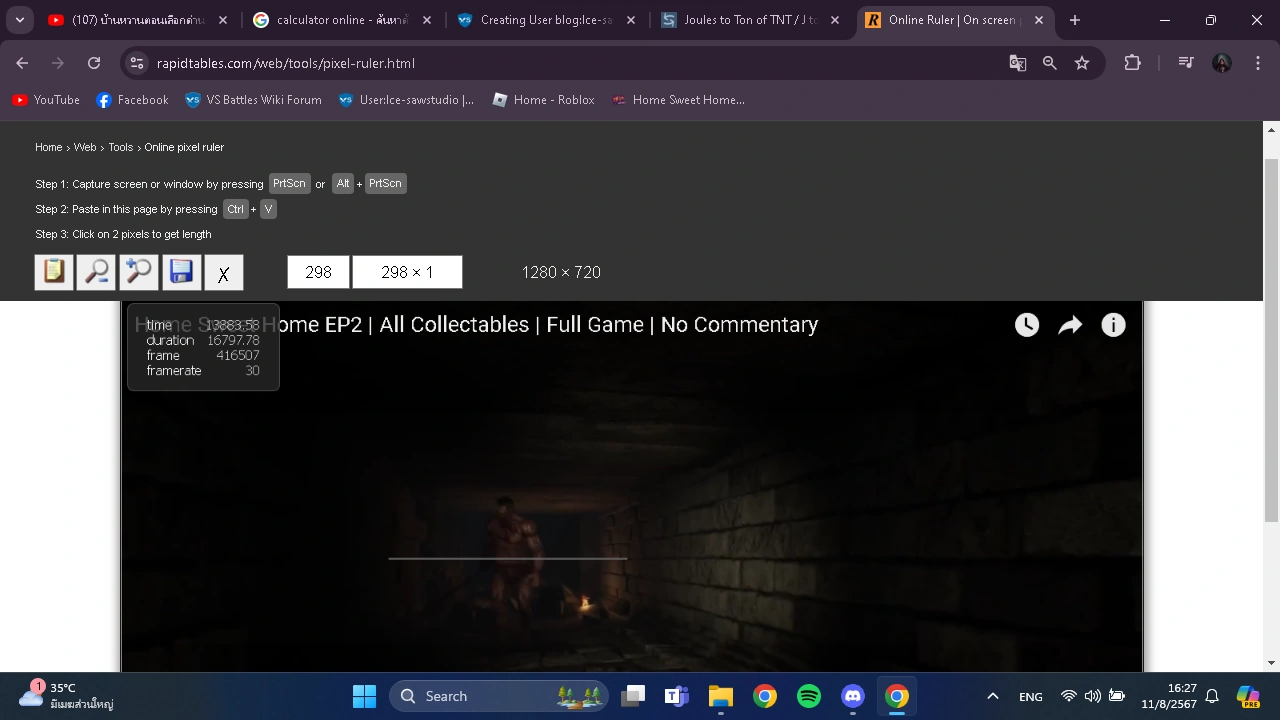Open the Tools breadcrumb link
The width and height of the screenshot is (1280, 720).
pyautogui.click(x=121, y=147)
